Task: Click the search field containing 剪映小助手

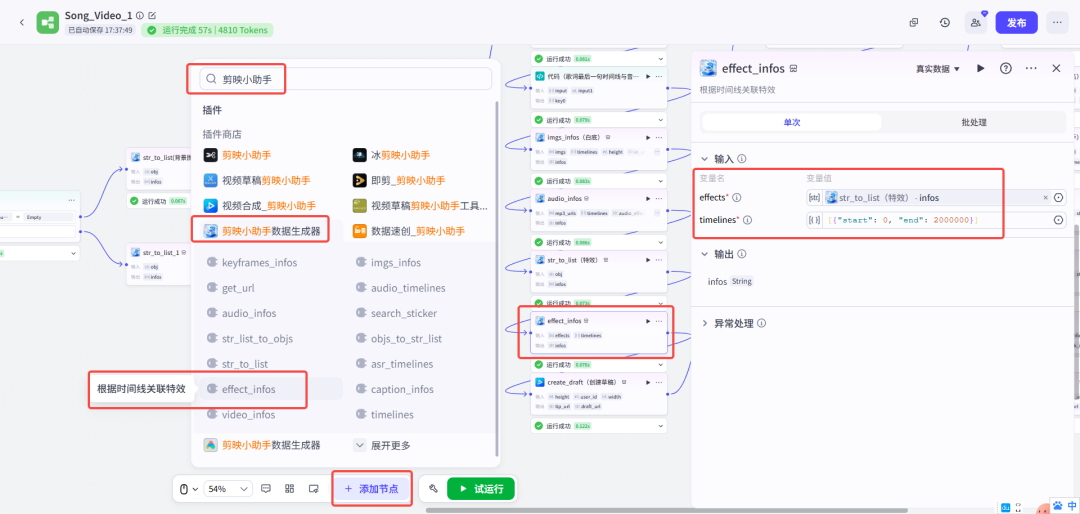Action: [x=346, y=79]
